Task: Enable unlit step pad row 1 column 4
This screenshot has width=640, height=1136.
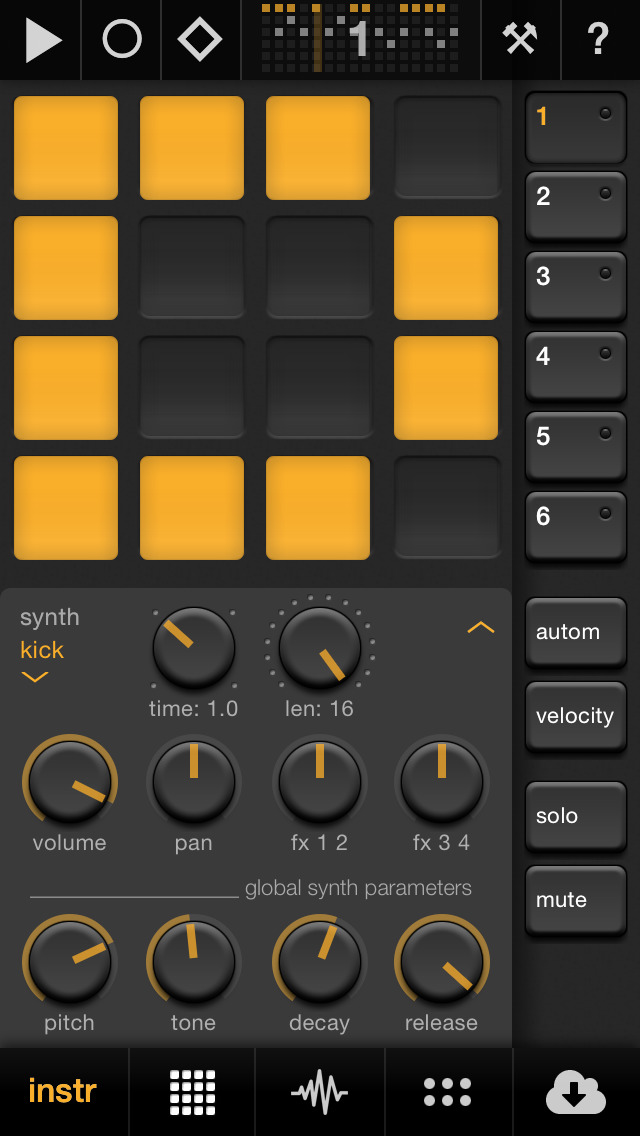Action: [447, 148]
